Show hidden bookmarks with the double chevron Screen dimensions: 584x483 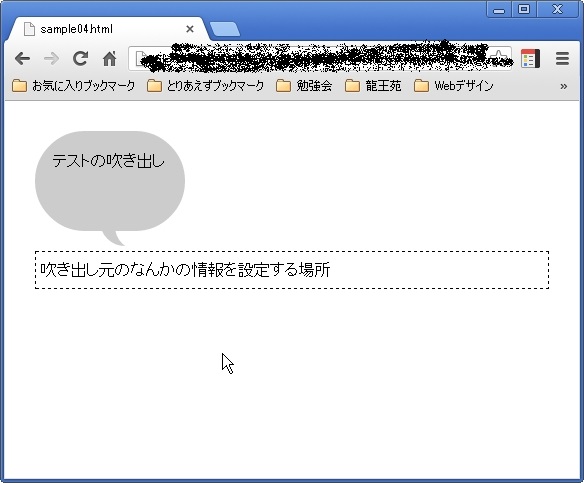click(564, 86)
